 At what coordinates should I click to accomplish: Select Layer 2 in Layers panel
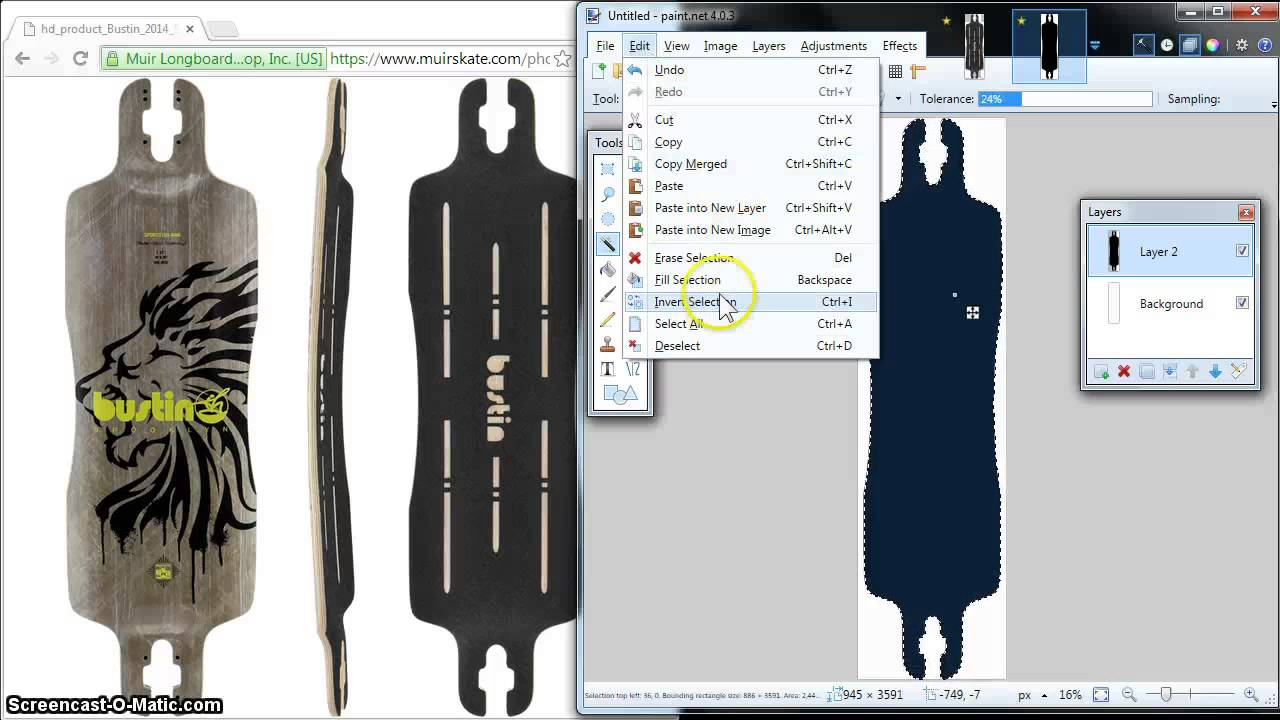tap(1170, 251)
